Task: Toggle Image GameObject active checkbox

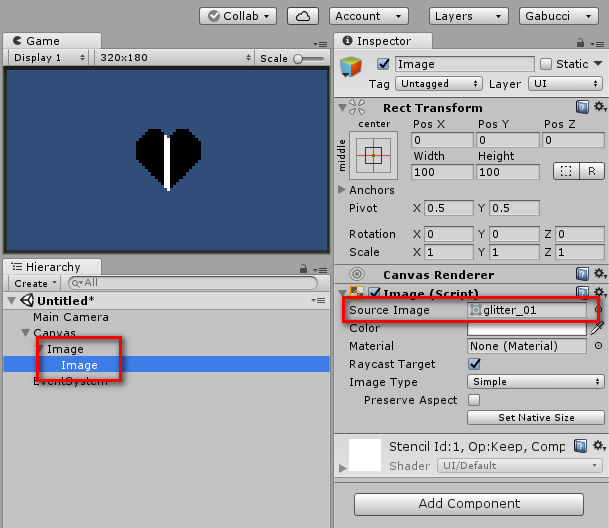Action: 383,64
